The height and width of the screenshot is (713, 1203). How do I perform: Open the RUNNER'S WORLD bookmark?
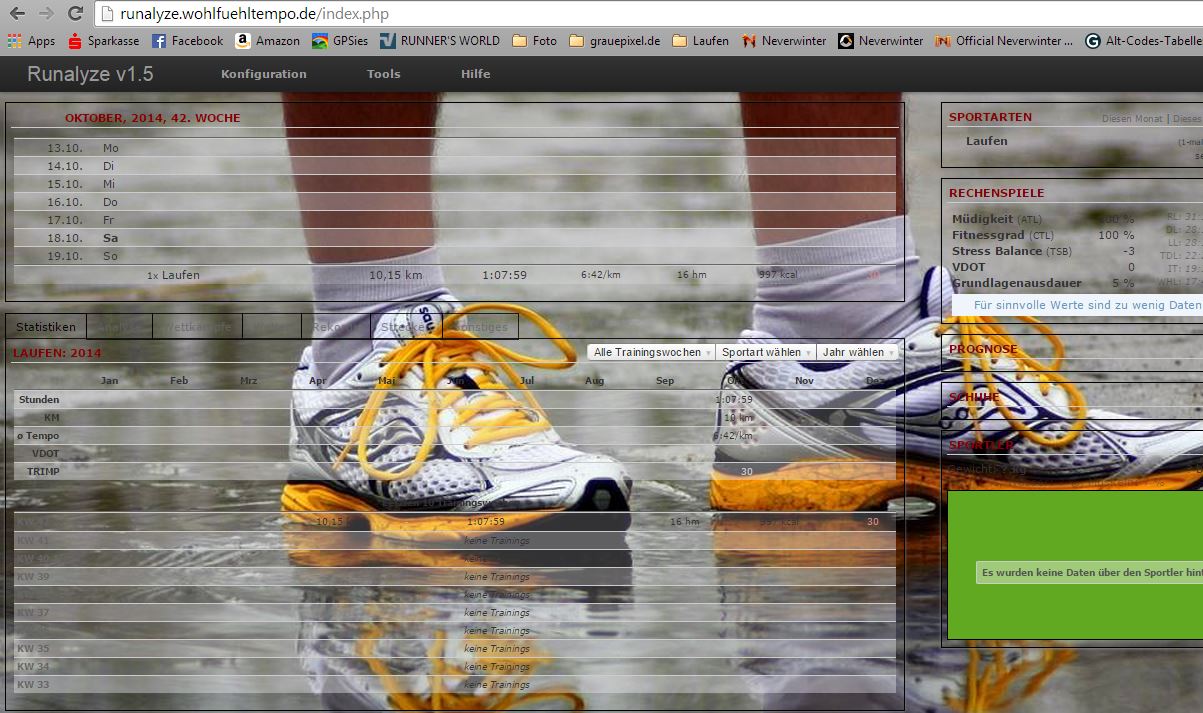pos(439,41)
